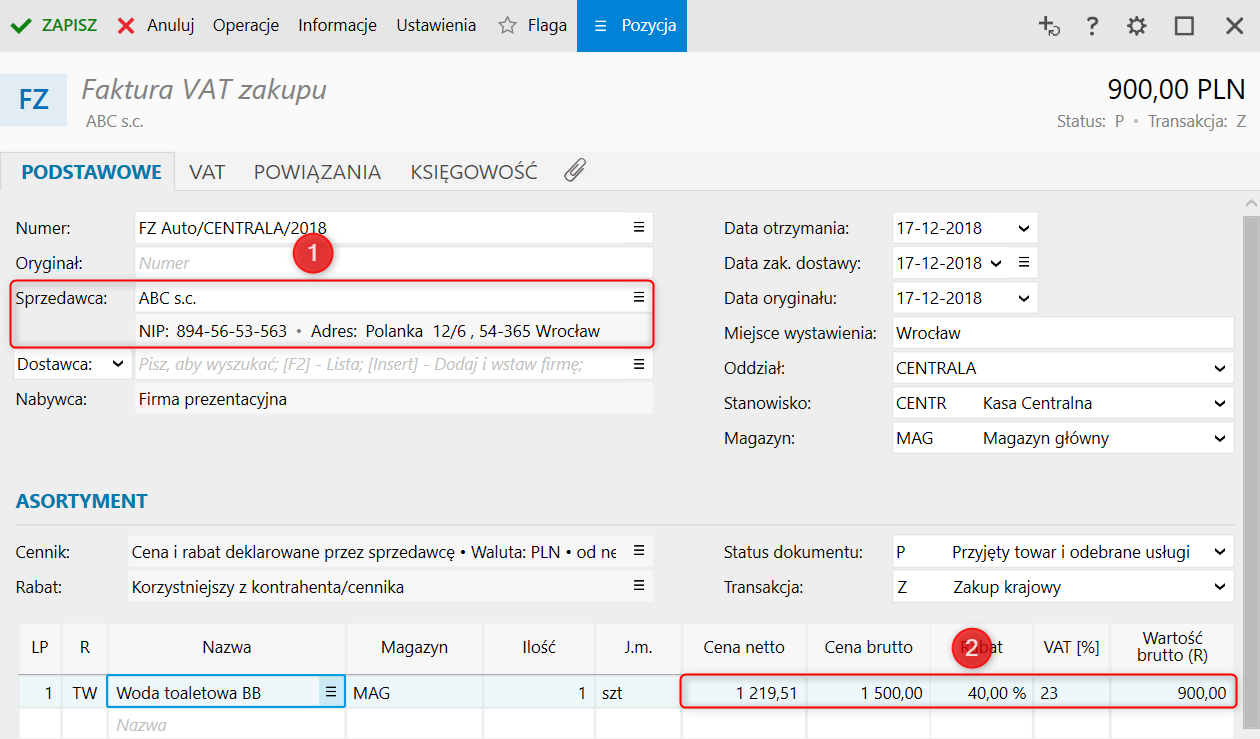
Task: Expand the Data otrzymania date dropdown
Action: coord(1023,228)
